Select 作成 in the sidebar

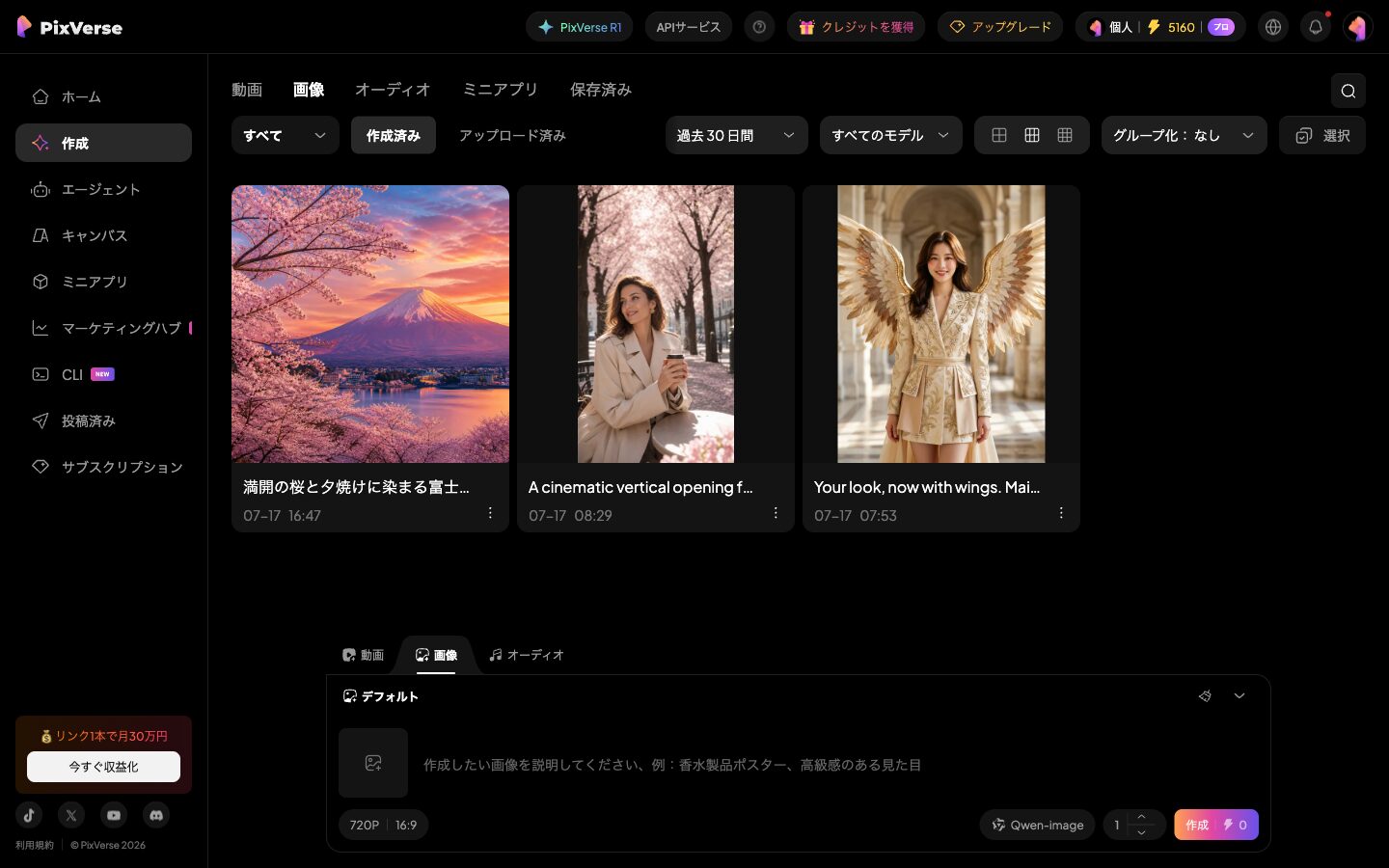(103, 143)
